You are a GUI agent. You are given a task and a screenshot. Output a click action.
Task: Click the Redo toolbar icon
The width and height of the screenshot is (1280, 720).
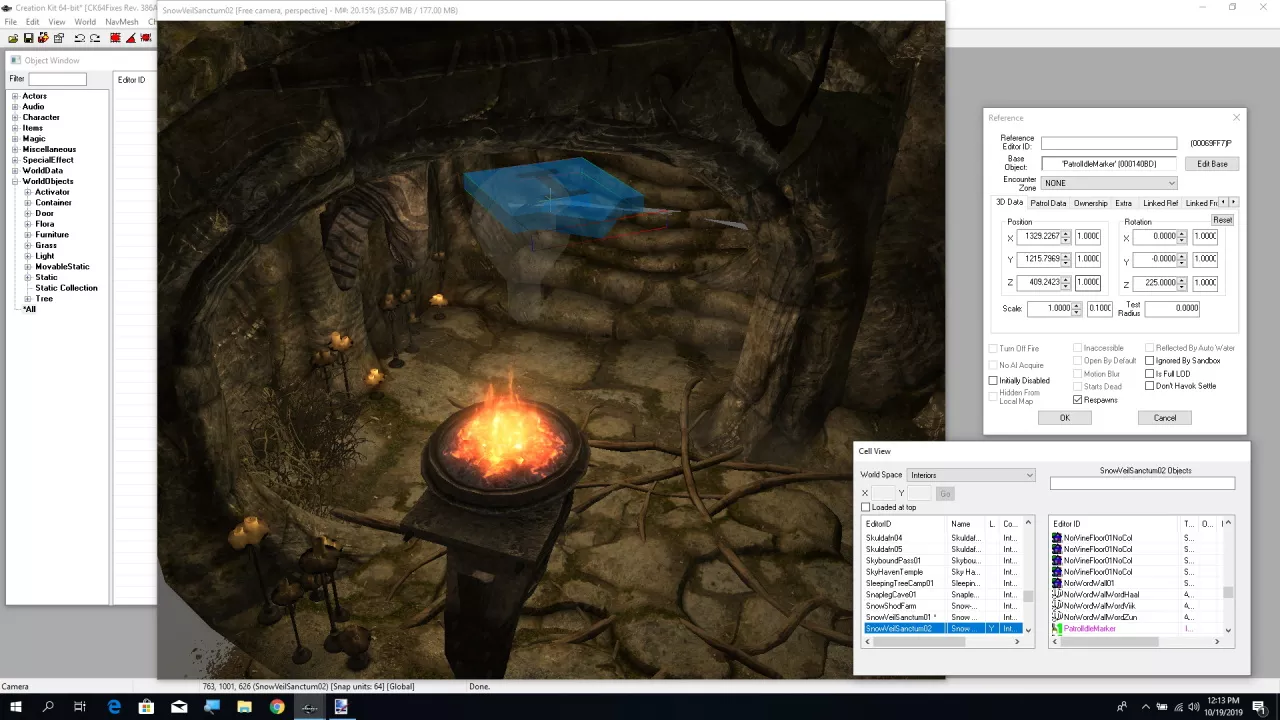(x=95, y=38)
